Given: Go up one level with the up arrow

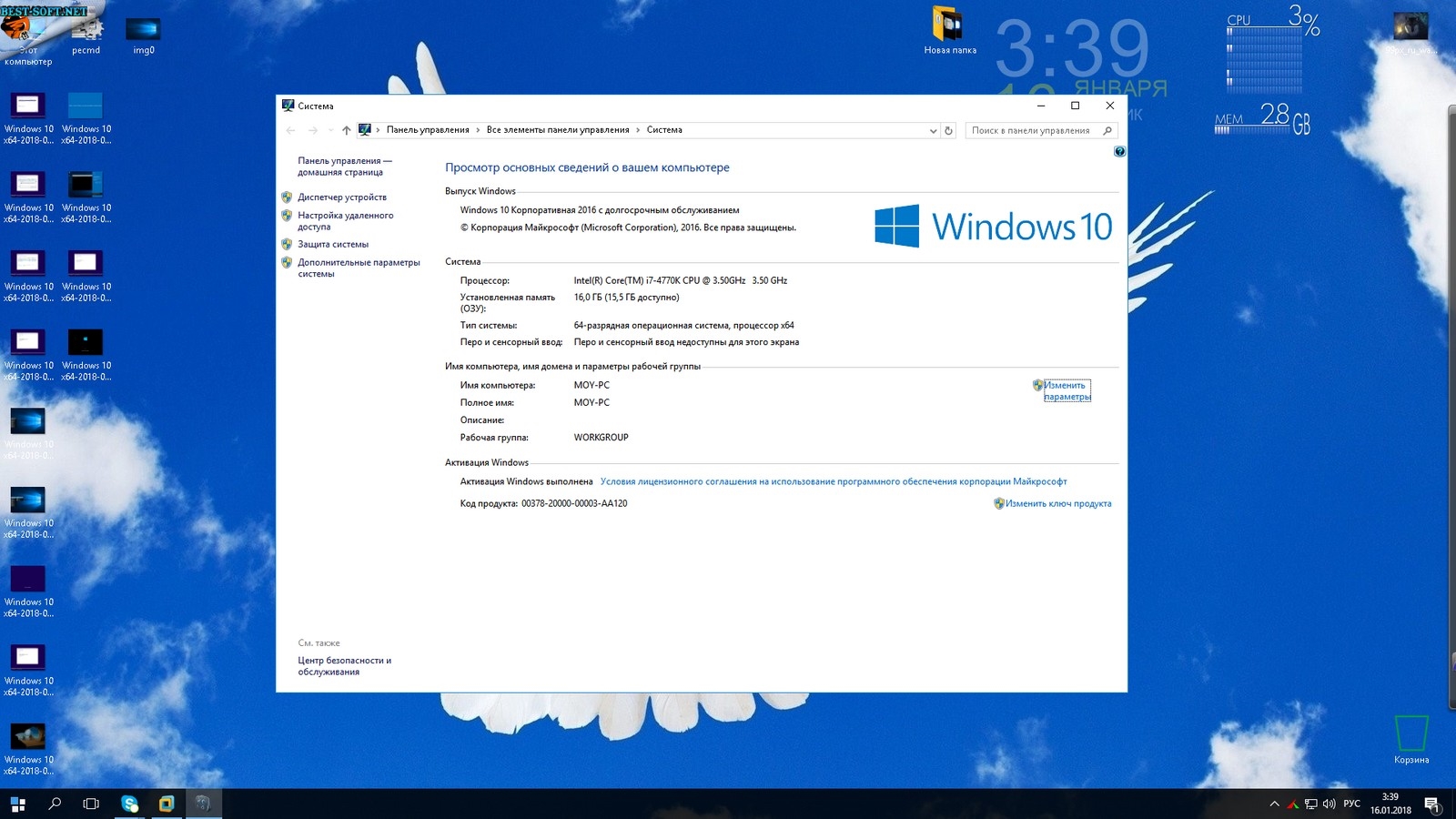Looking at the screenshot, I should 346,130.
